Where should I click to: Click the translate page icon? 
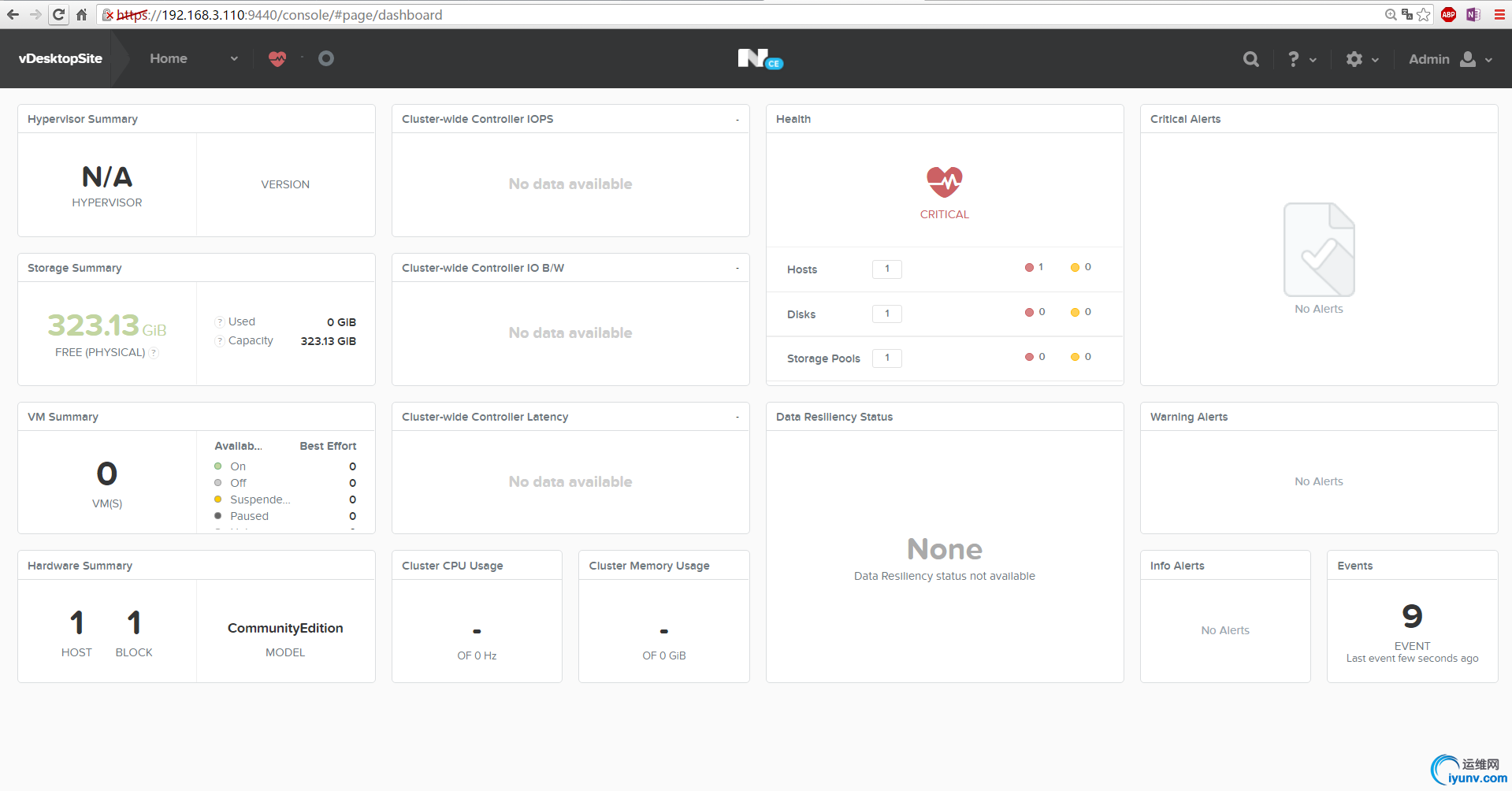(1407, 14)
